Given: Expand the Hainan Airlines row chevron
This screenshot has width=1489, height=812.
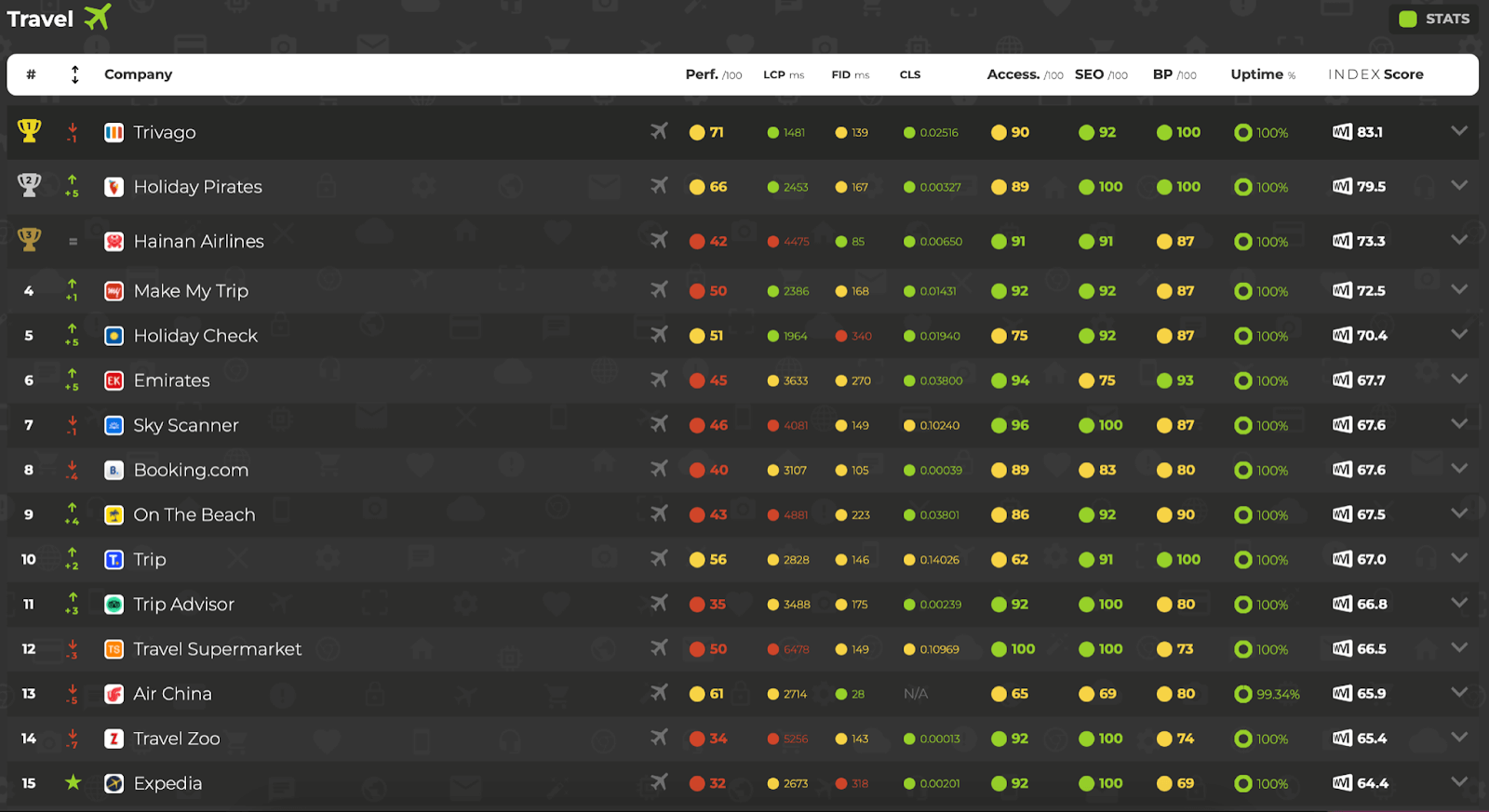Looking at the screenshot, I should [x=1459, y=240].
